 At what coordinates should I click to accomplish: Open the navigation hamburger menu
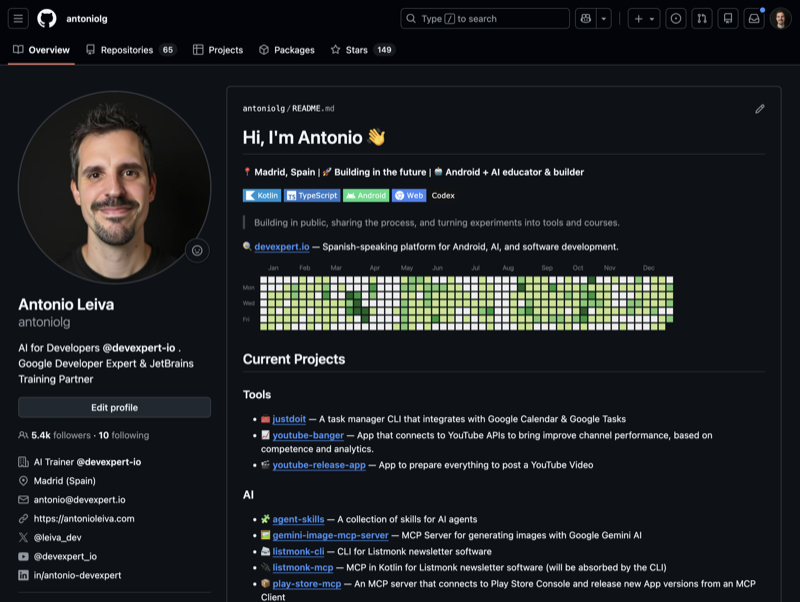pyautogui.click(x=18, y=17)
